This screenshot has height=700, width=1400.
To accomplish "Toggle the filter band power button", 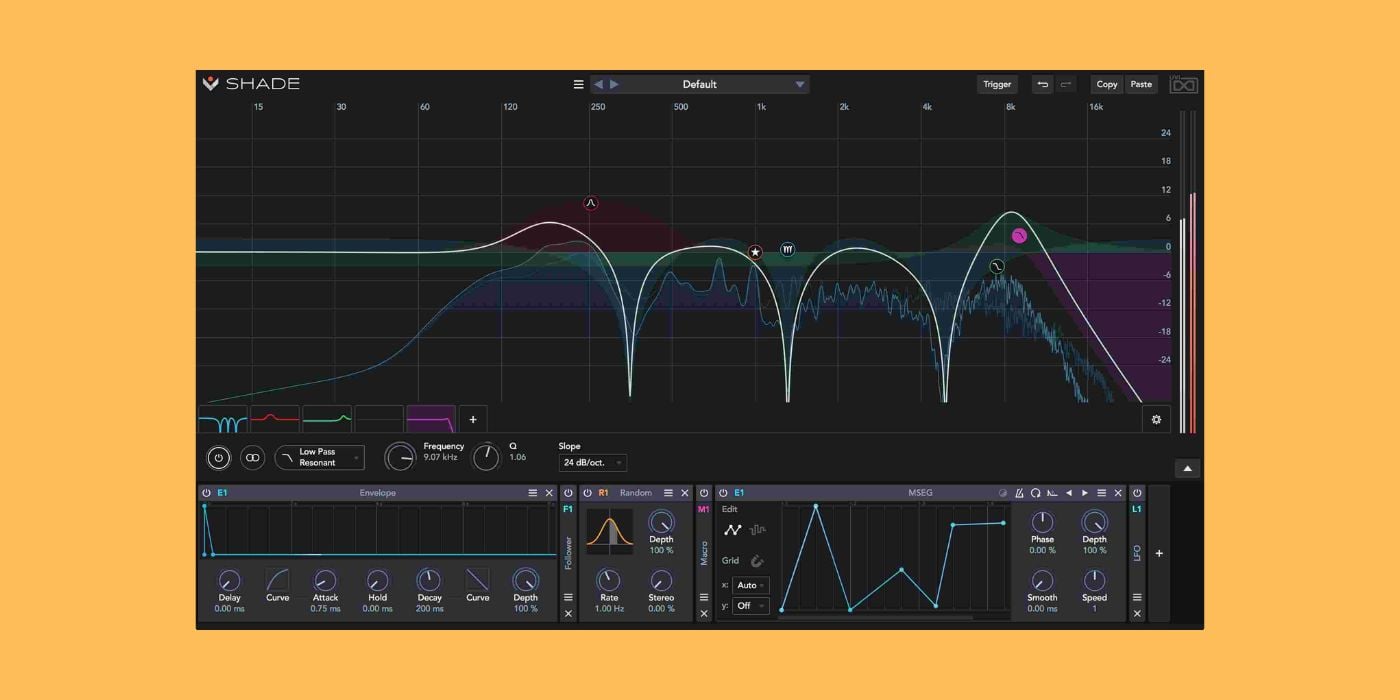I will [x=221, y=457].
